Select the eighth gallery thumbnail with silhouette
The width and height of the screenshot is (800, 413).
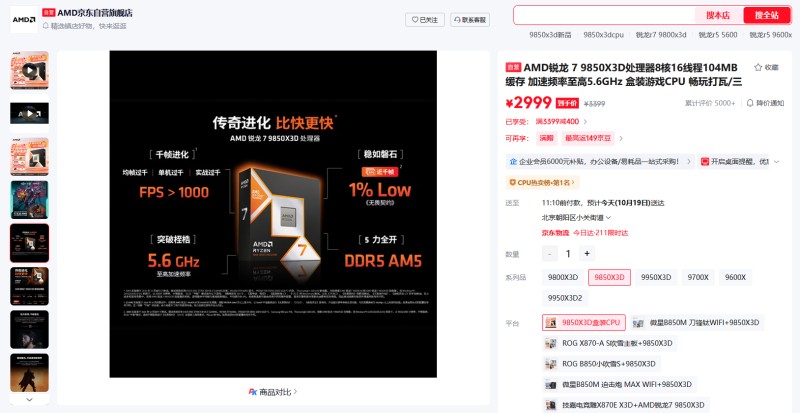[x=30, y=373]
